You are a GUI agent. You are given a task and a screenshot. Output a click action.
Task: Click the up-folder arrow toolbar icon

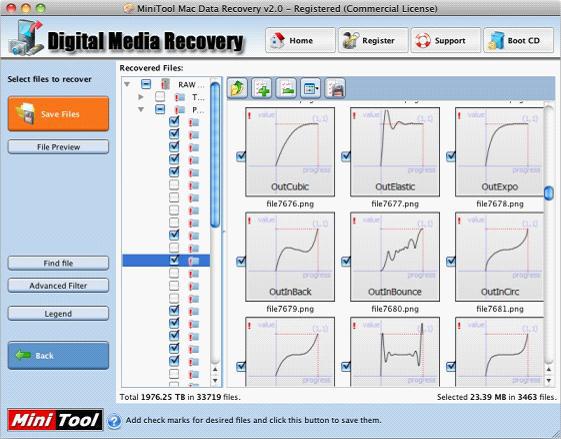point(237,88)
